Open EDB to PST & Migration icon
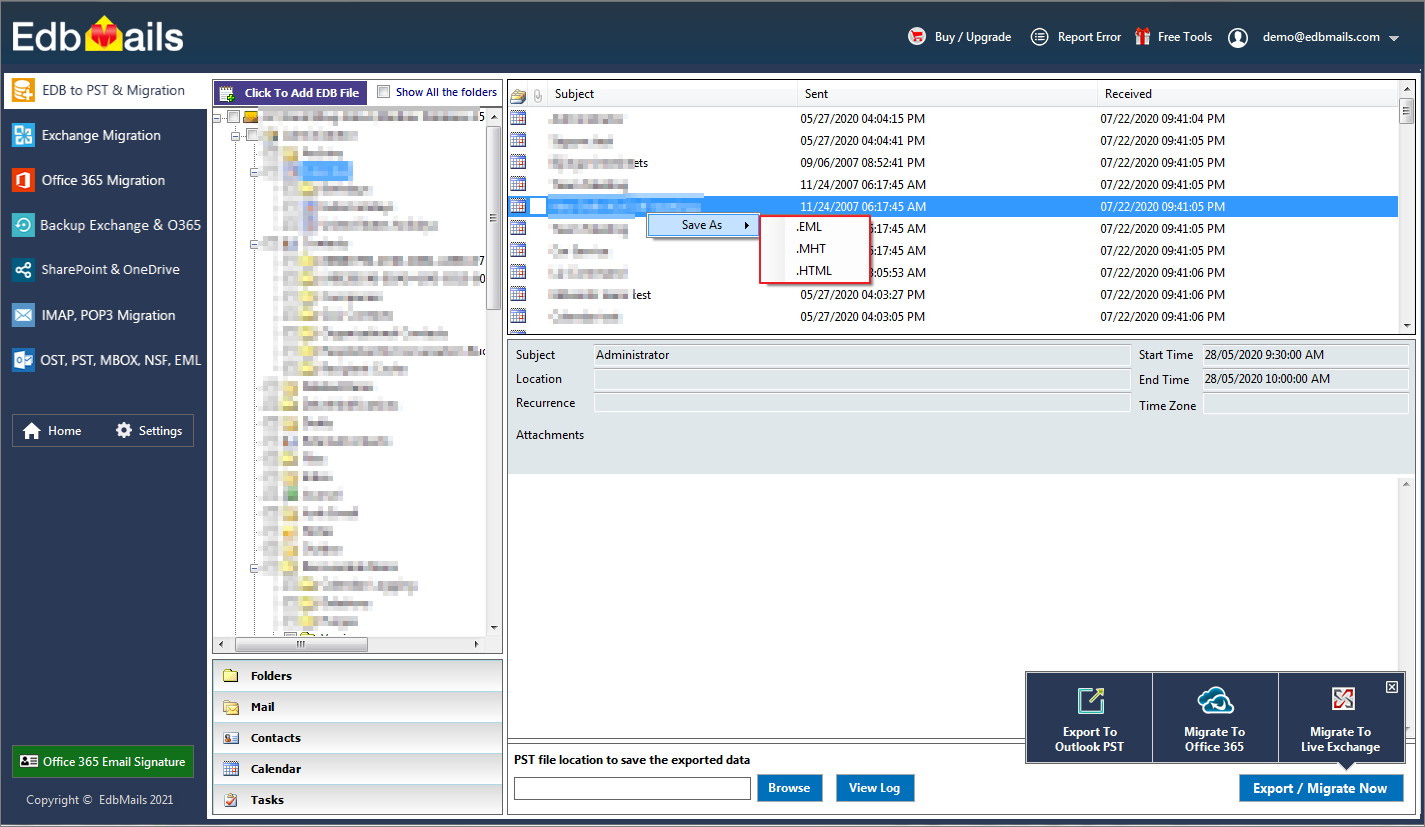 [x=23, y=91]
